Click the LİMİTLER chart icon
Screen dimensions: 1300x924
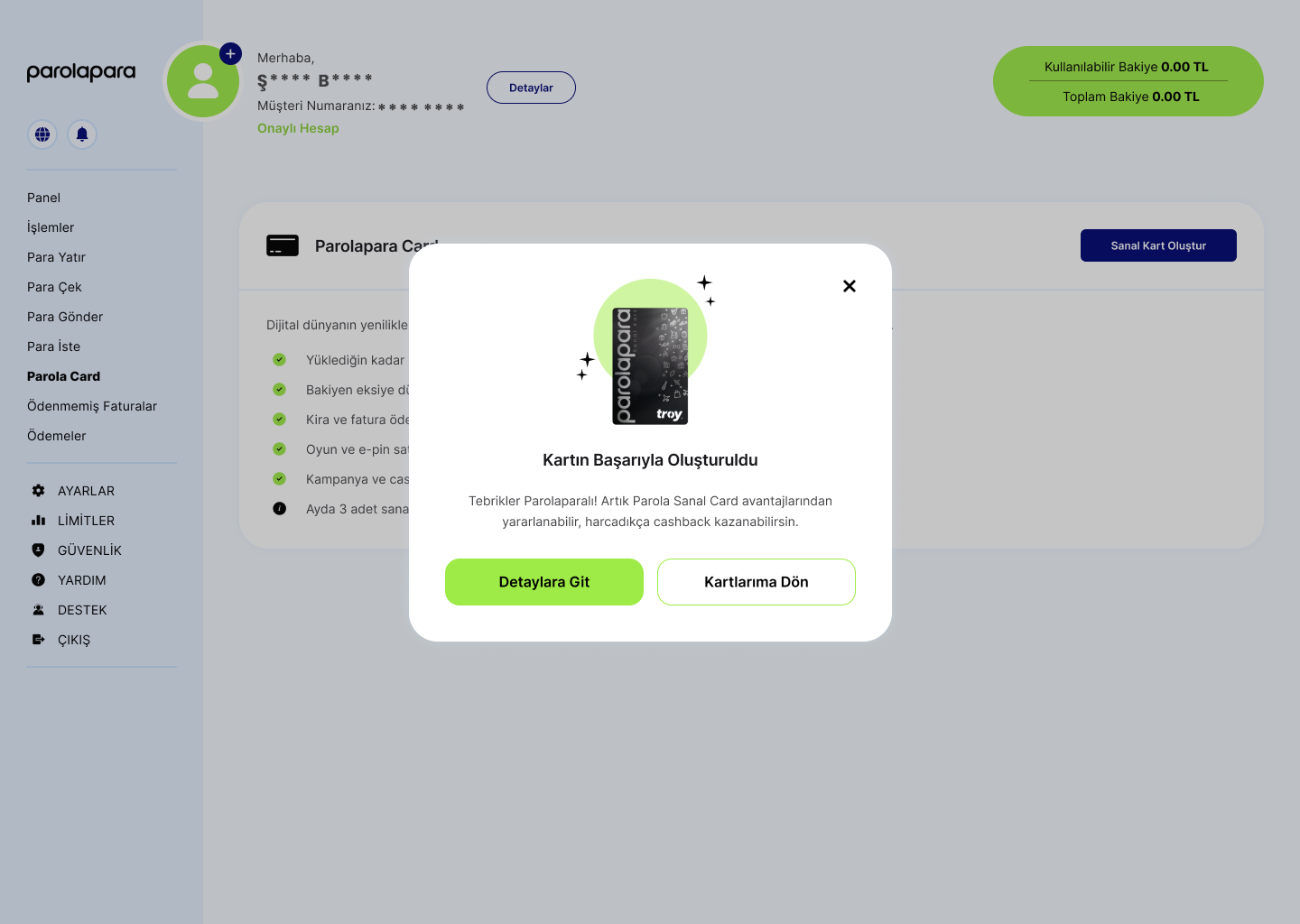coord(38,521)
